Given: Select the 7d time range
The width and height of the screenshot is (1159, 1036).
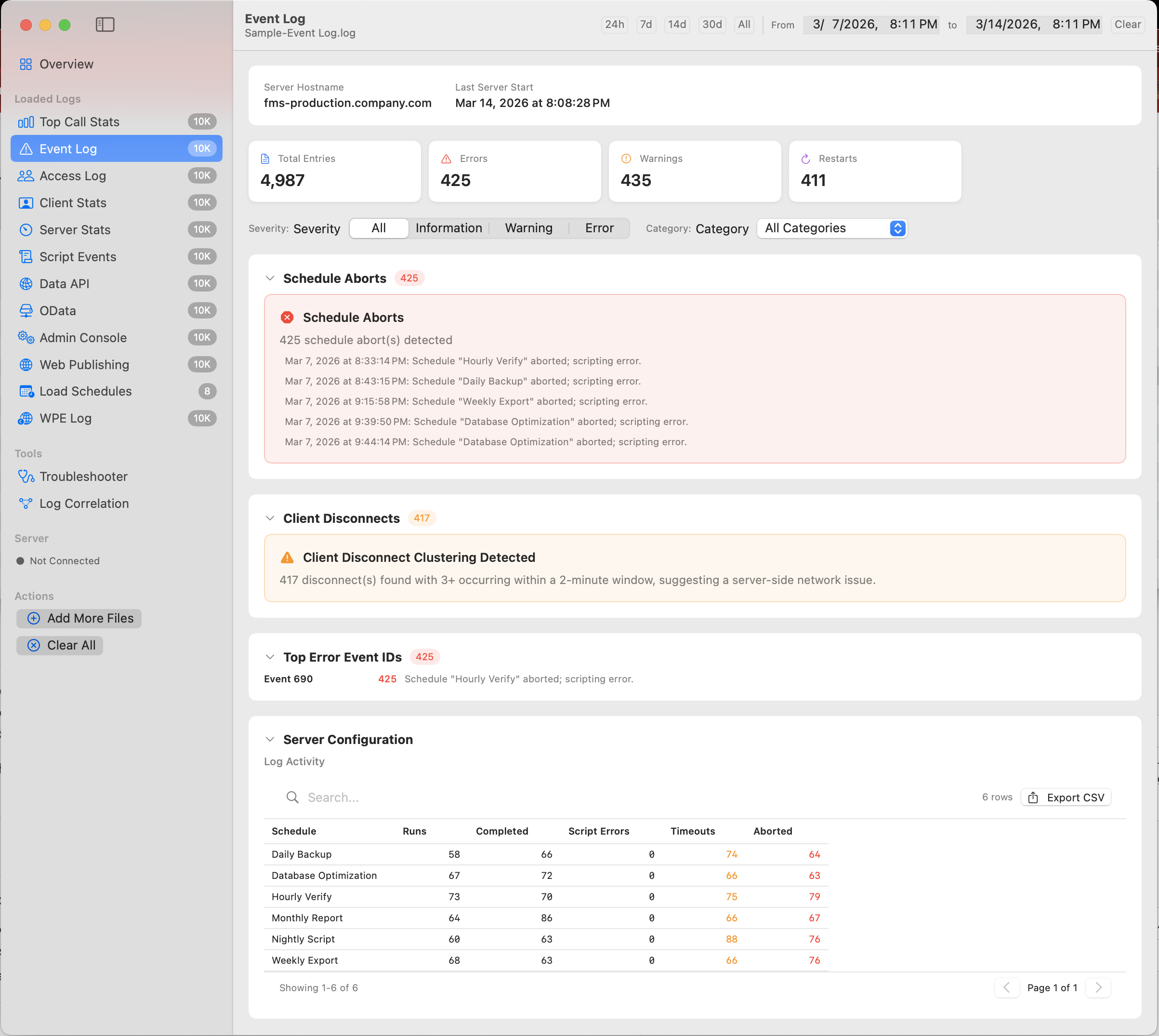Looking at the screenshot, I should click(645, 25).
